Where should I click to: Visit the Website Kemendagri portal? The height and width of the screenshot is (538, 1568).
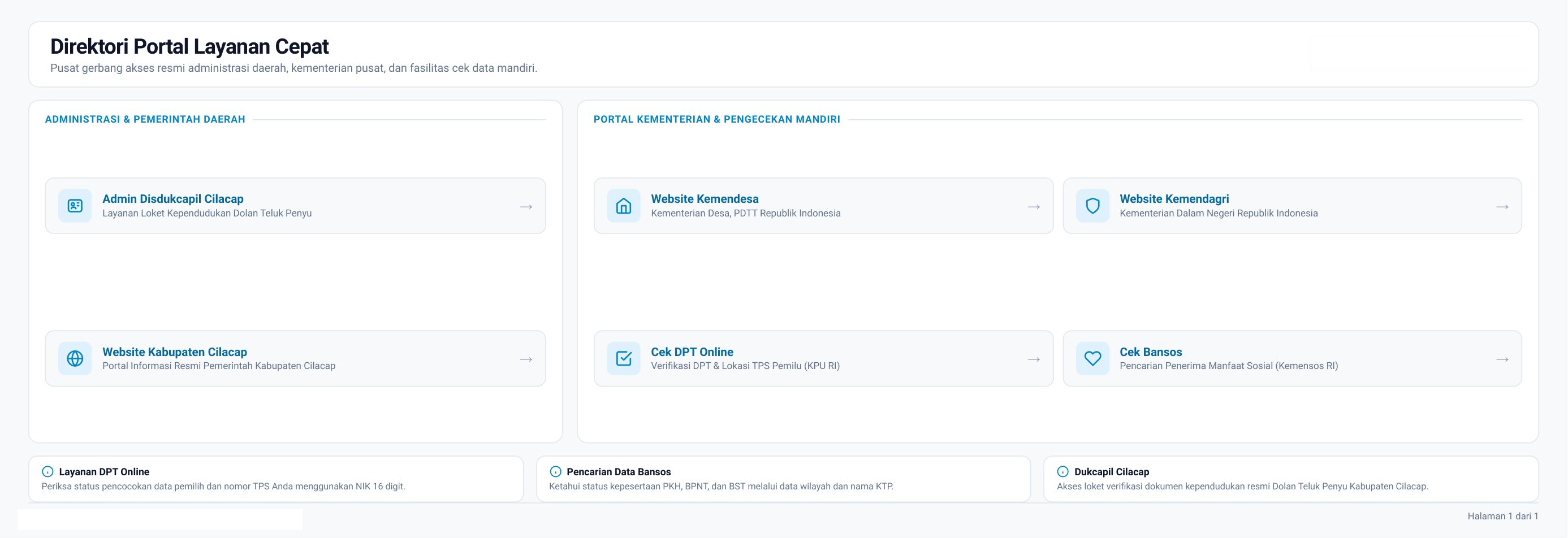coord(1292,206)
